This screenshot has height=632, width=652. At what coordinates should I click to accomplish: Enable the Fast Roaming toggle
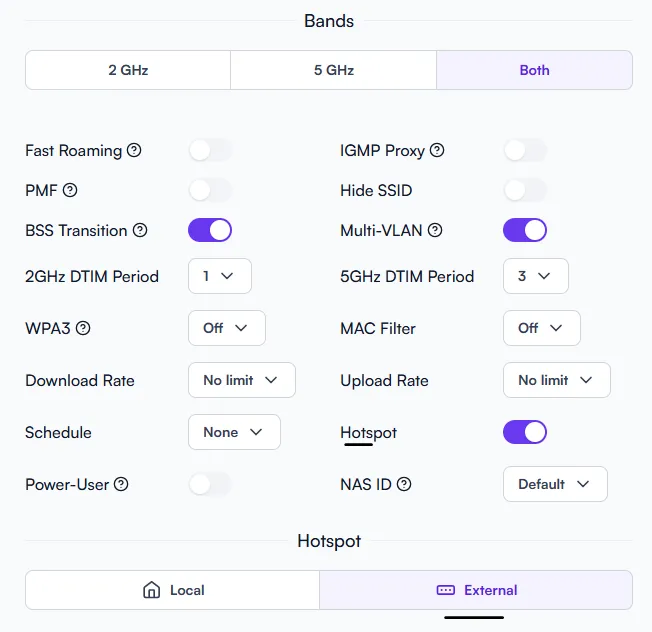click(x=210, y=151)
